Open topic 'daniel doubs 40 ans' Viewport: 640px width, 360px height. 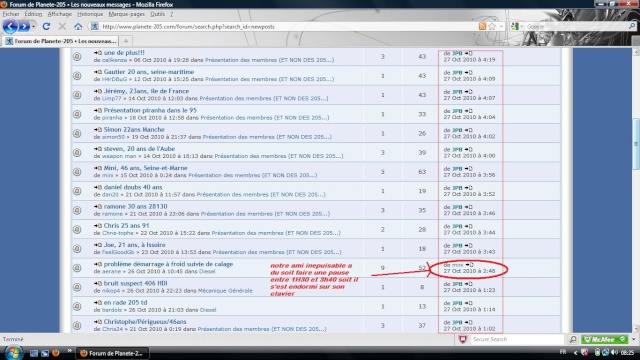tap(133, 187)
